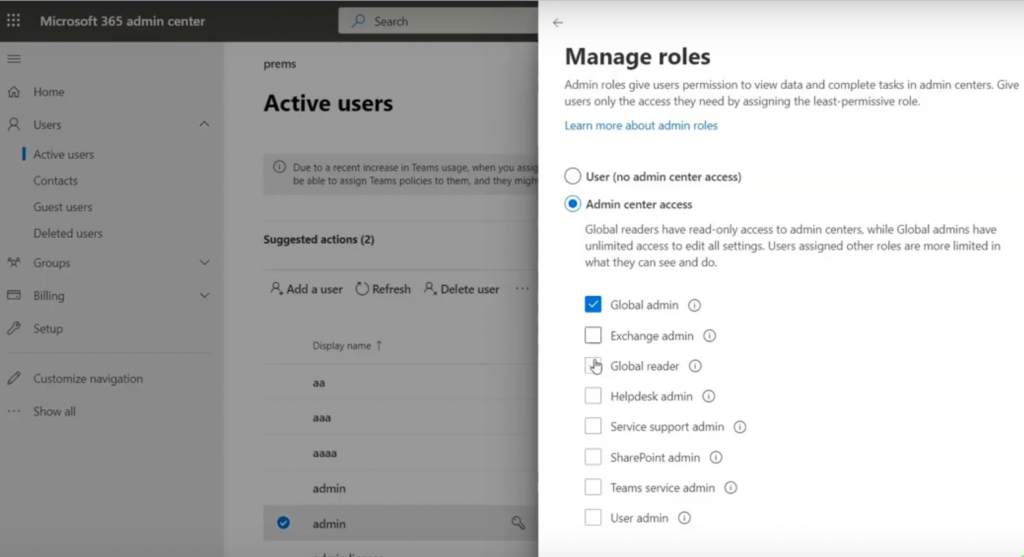Open Setup in sidebar
The image size is (1024, 557).
[48, 328]
